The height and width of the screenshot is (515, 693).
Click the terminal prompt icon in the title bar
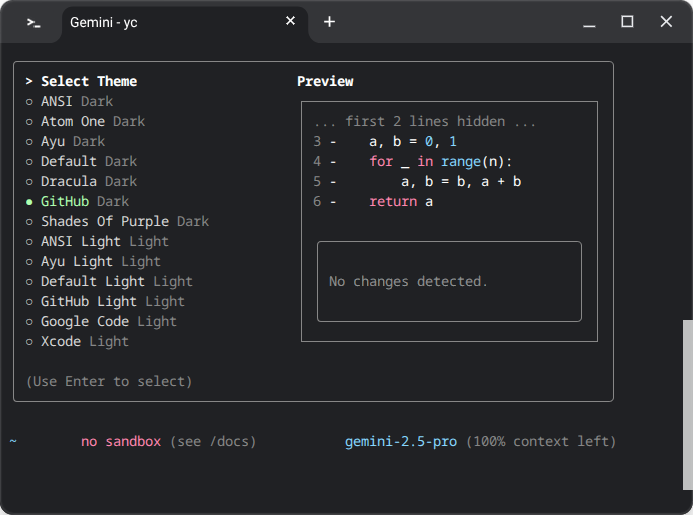coord(34,22)
